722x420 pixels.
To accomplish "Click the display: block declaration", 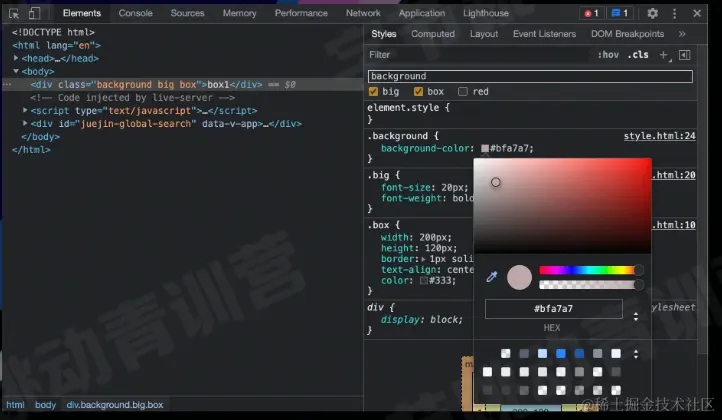I will click(421, 320).
